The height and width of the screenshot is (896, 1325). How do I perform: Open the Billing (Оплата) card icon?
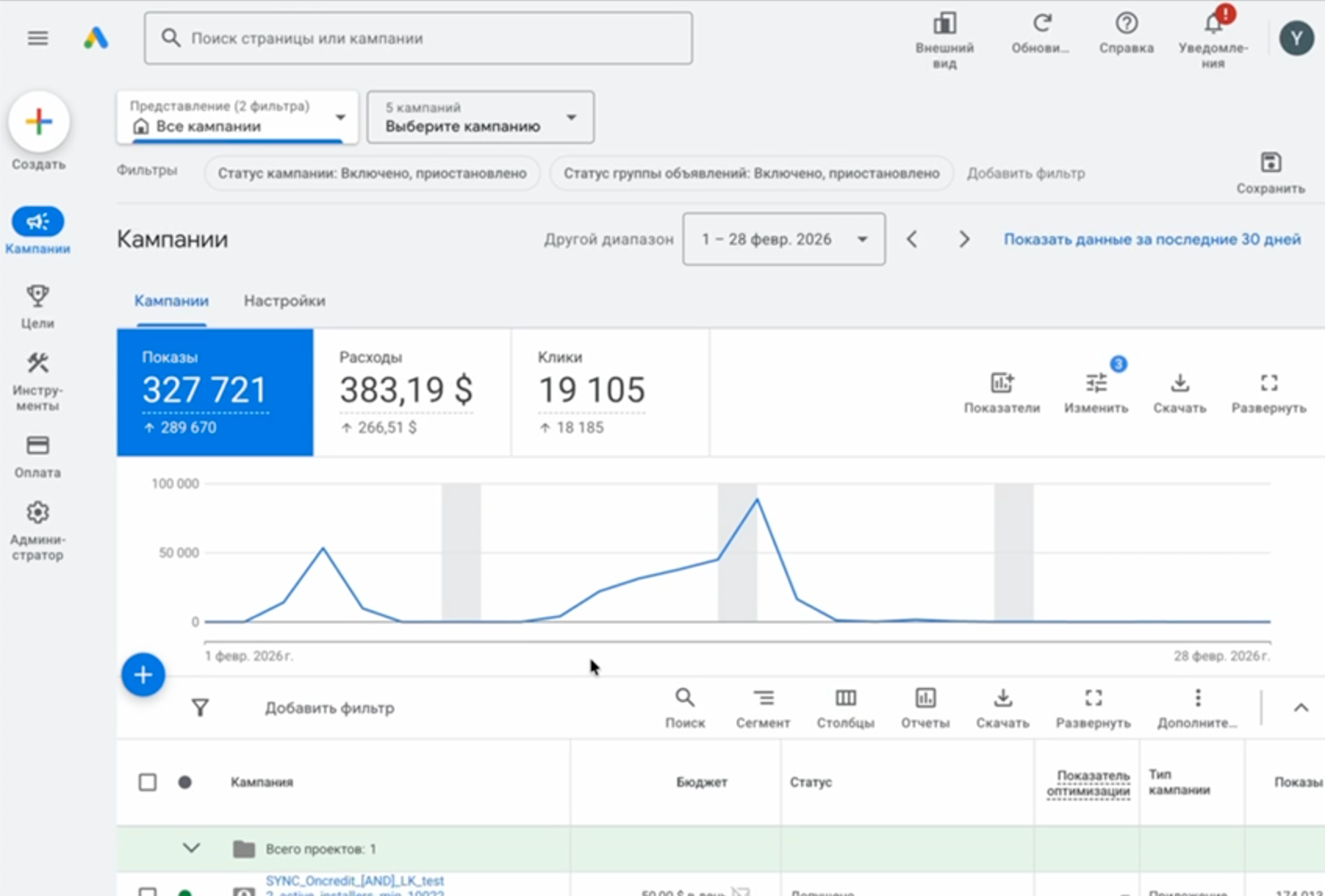pos(38,446)
